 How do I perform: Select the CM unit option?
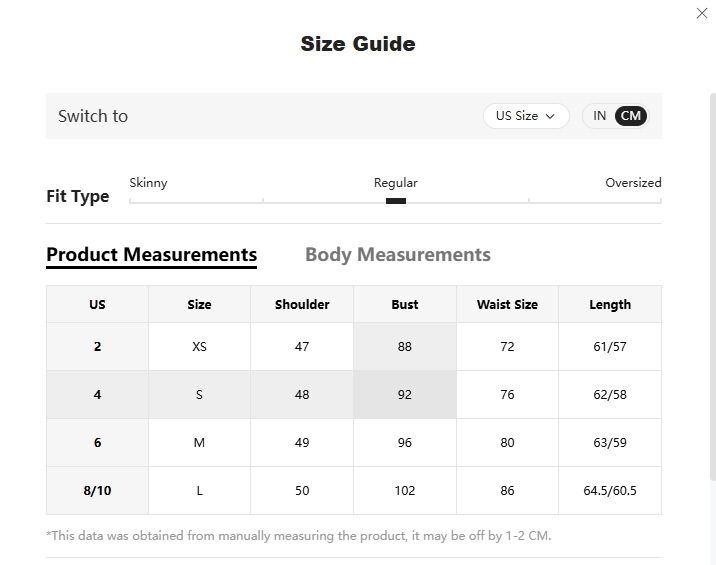click(x=631, y=116)
